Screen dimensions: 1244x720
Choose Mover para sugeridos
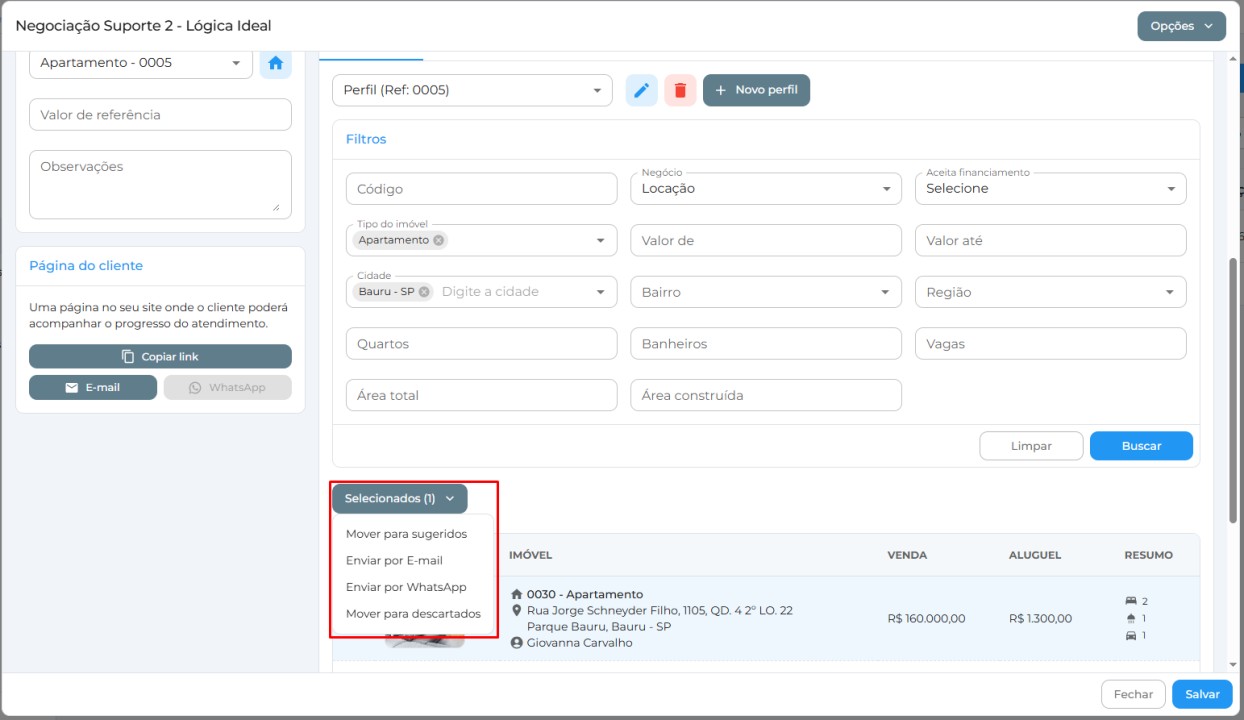pyautogui.click(x=406, y=534)
